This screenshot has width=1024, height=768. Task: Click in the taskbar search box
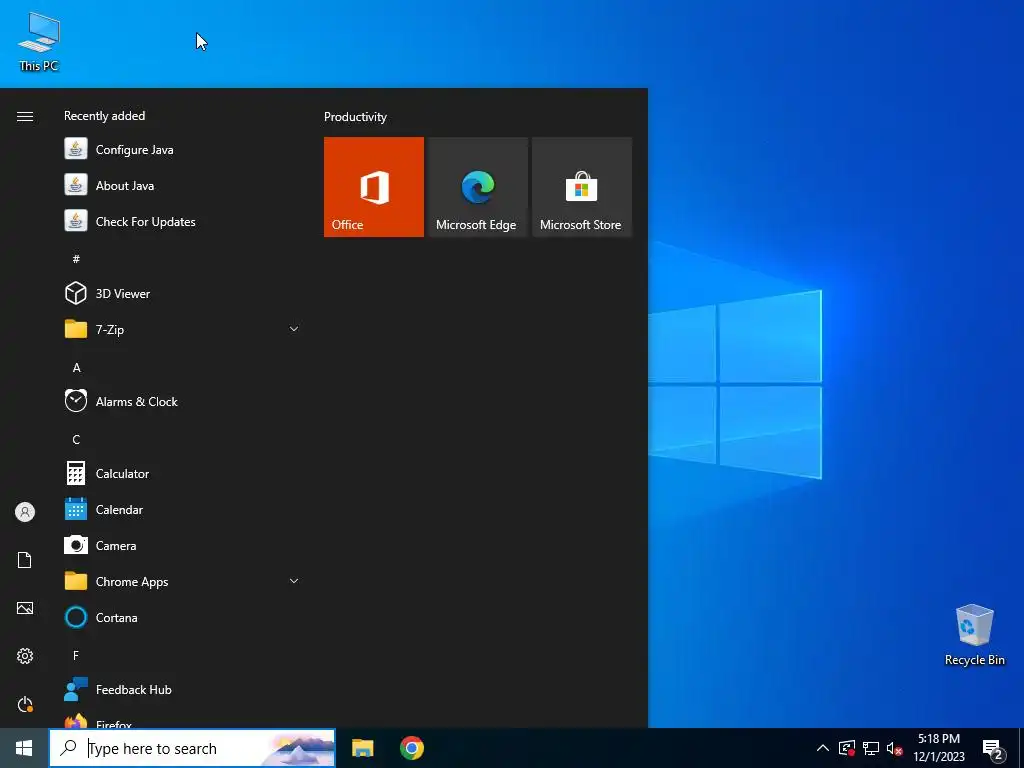click(192, 748)
